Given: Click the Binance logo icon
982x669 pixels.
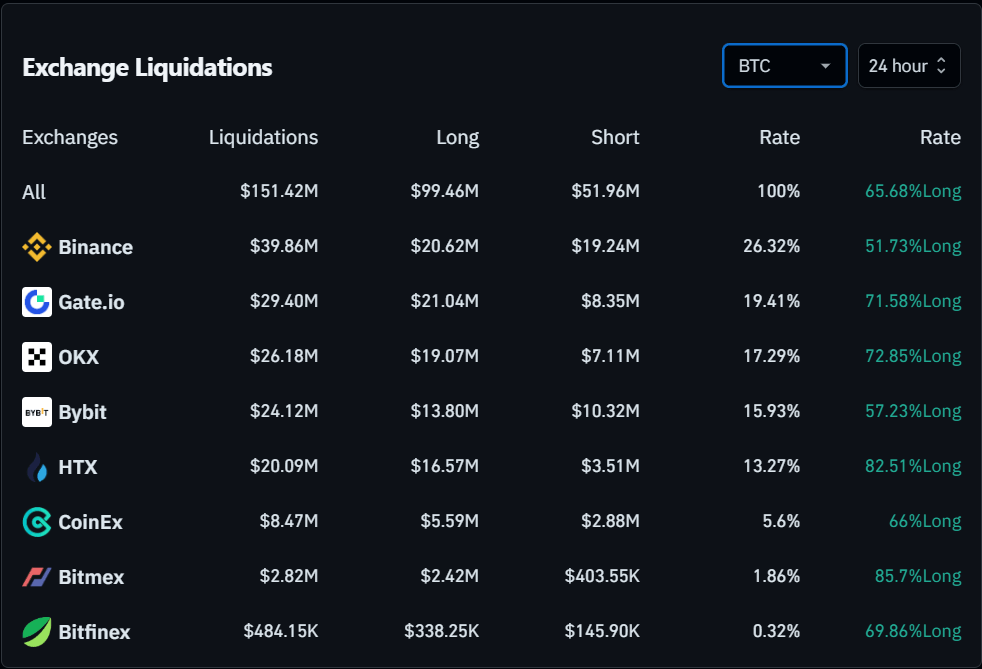Looking at the screenshot, I should tap(37, 247).
